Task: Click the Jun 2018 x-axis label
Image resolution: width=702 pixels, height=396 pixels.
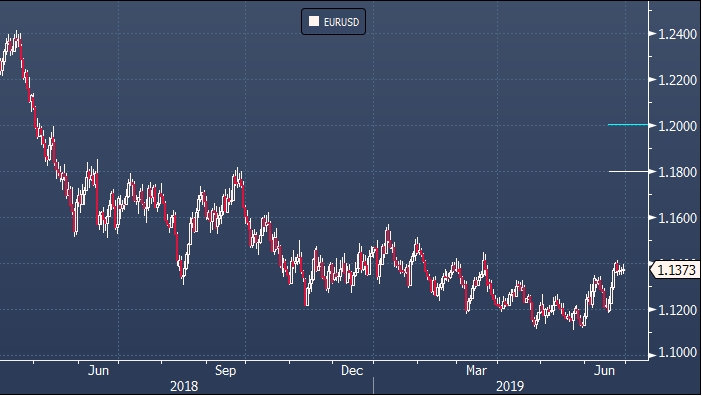Action: point(98,370)
